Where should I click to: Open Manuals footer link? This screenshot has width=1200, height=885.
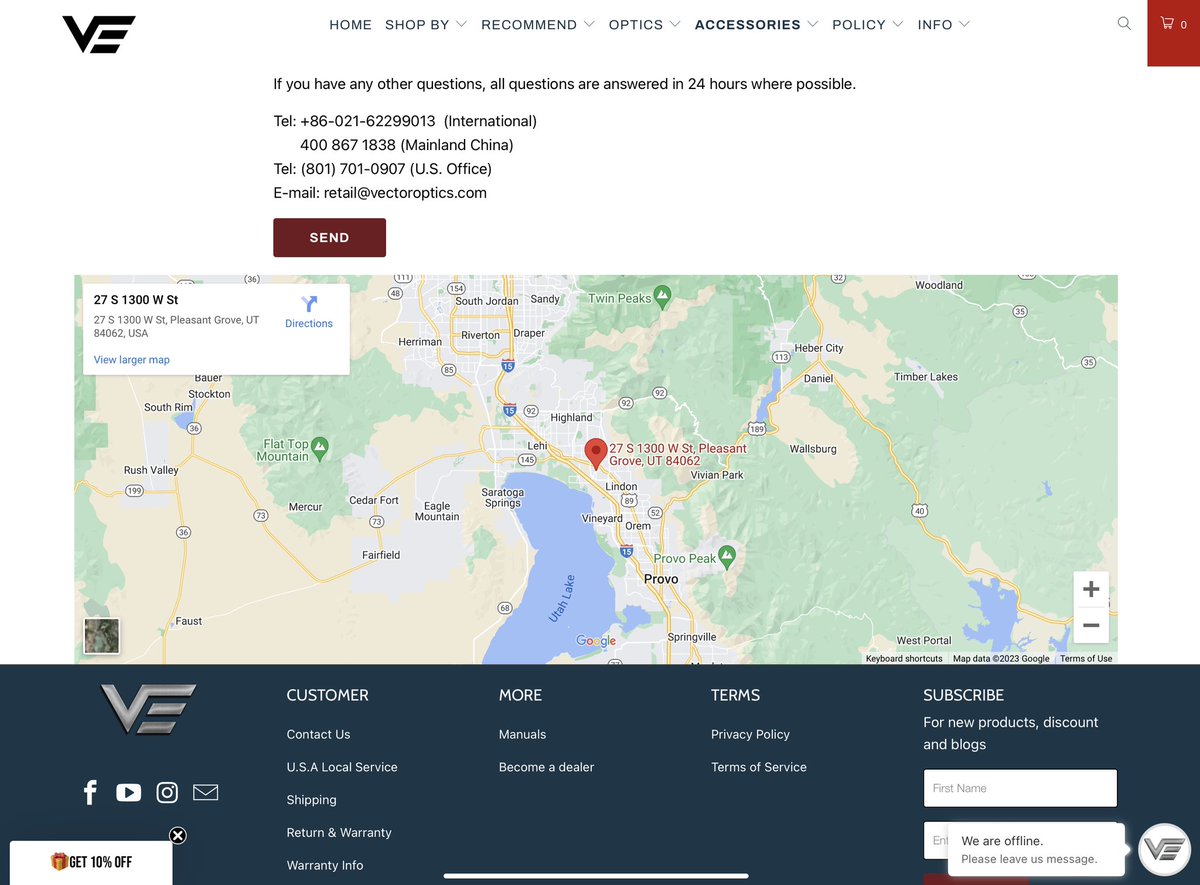522,734
